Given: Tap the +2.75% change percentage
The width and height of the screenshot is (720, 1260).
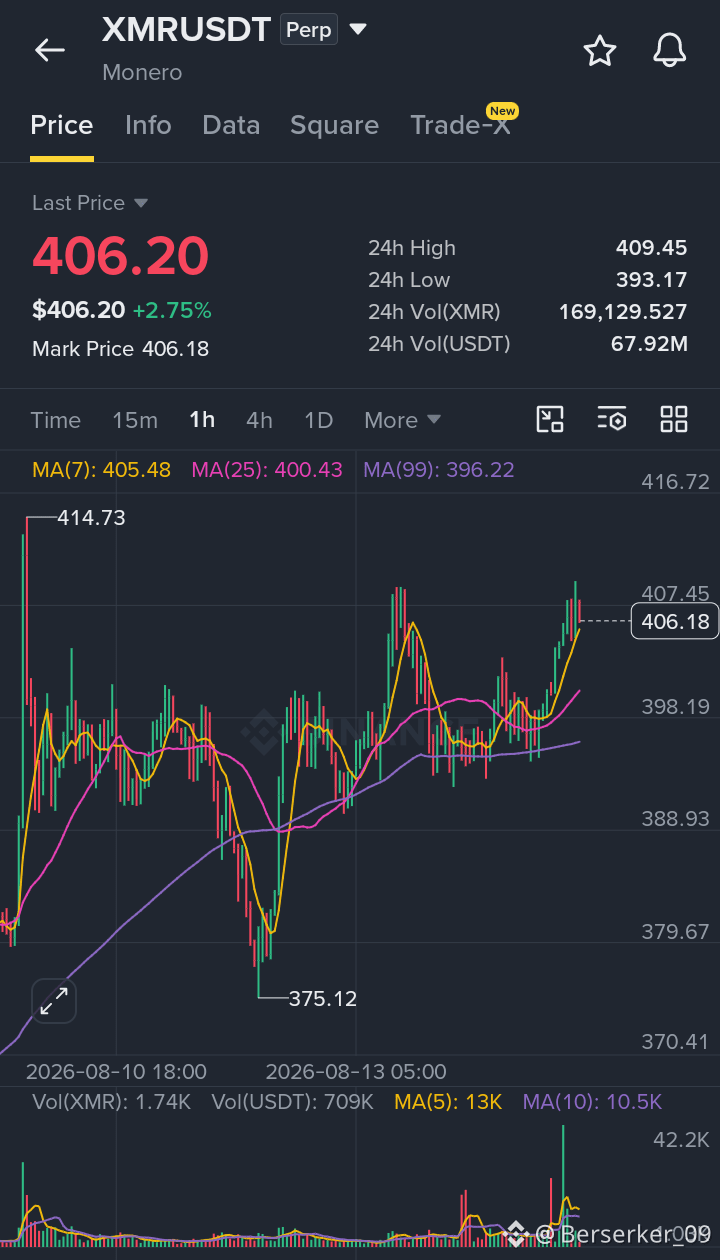Looking at the screenshot, I should 172,310.
